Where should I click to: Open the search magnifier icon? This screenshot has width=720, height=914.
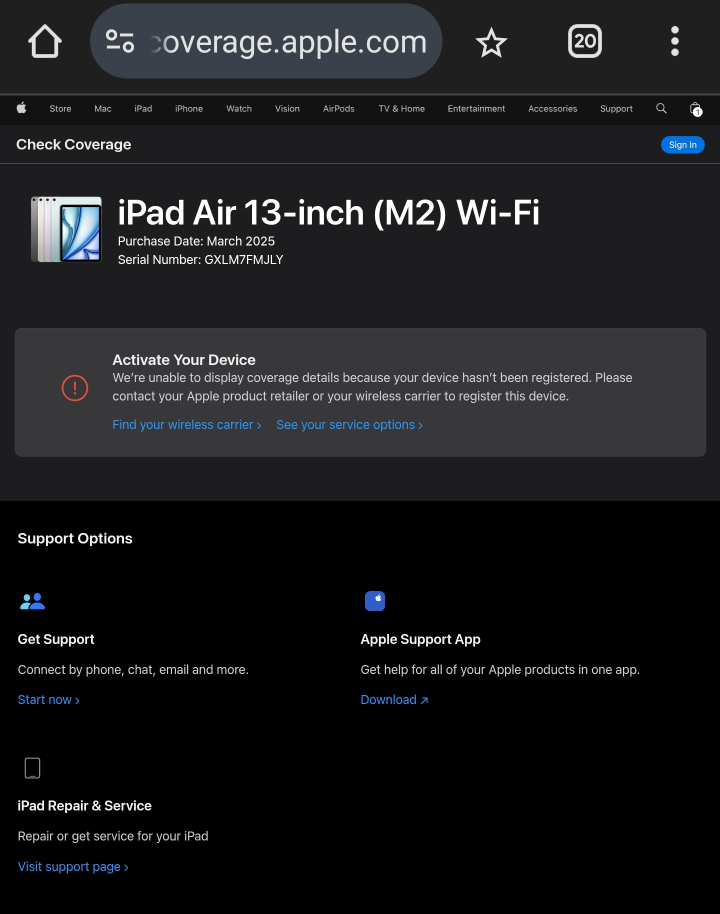[x=661, y=108]
